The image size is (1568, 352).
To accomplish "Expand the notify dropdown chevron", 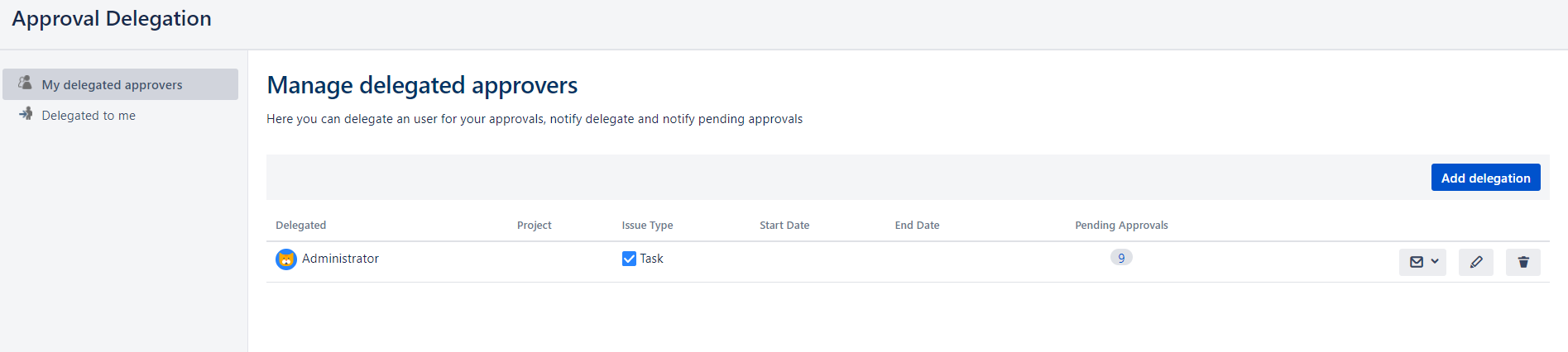I will pos(1435,262).
